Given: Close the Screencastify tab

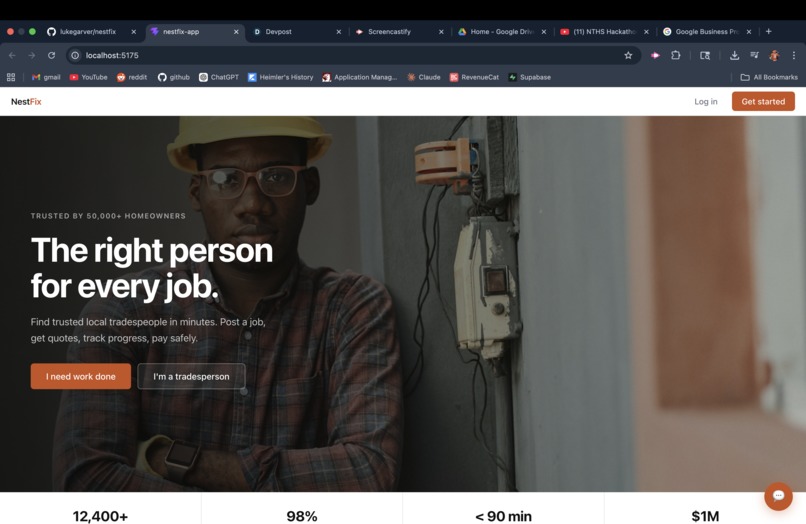Looking at the screenshot, I should (x=441, y=32).
